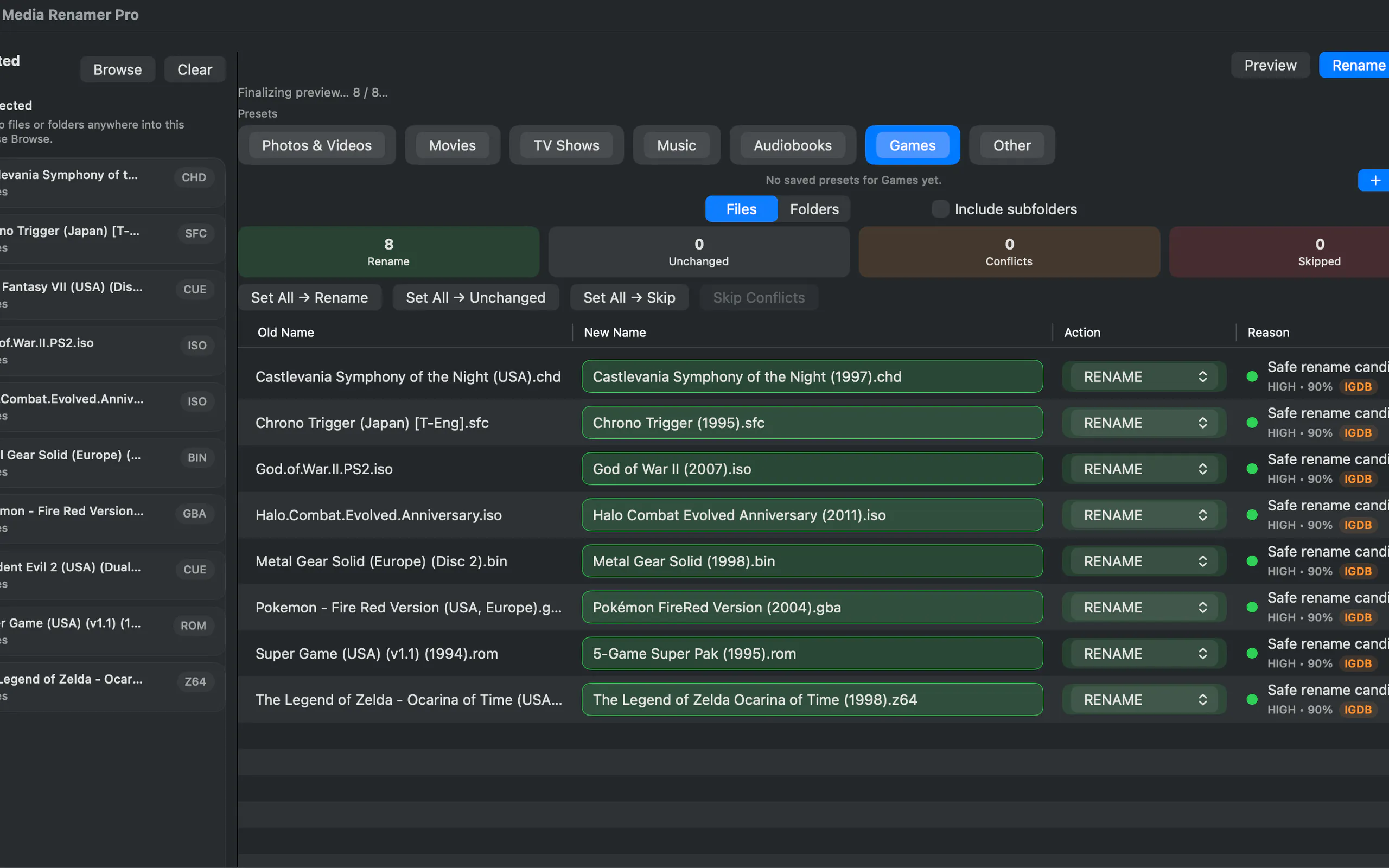The height and width of the screenshot is (868, 1389).
Task: Edit new name field Metal Gear Solid (1998).bin
Action: coord(812,561)
